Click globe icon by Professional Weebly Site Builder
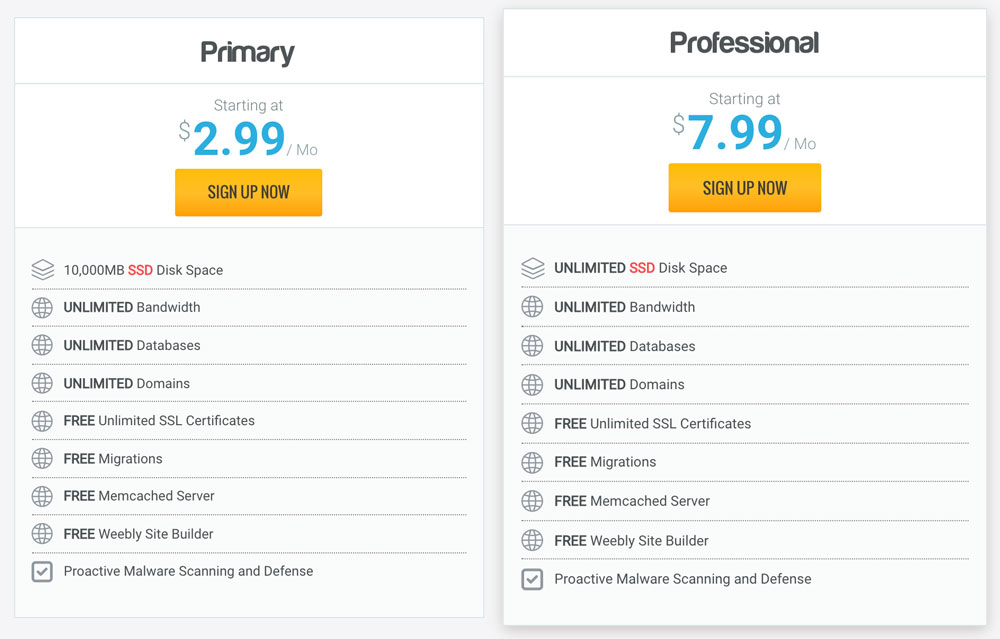The width and height of the screenshot is (1000, 639). pyautogui.click(x=532, y=541)
